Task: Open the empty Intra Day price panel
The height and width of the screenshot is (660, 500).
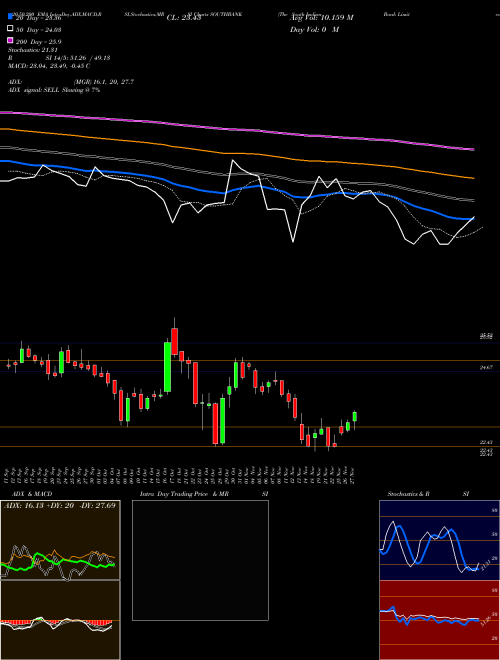Action: 200,560
